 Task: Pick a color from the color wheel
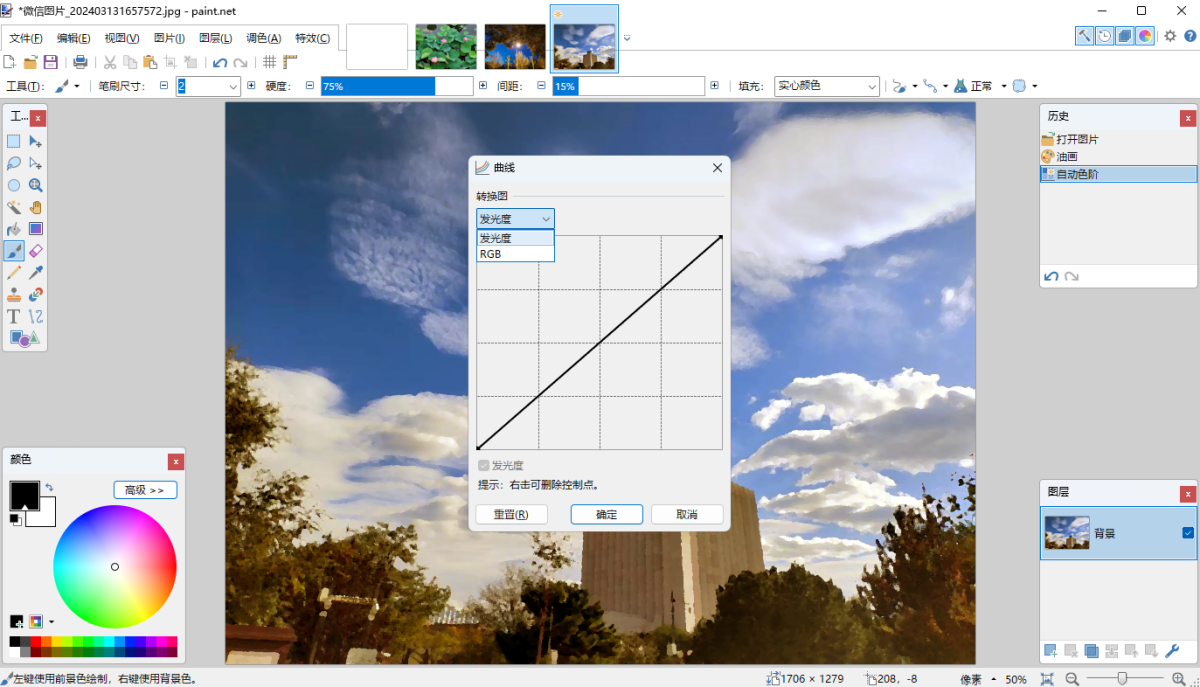(x=115, y=566)
